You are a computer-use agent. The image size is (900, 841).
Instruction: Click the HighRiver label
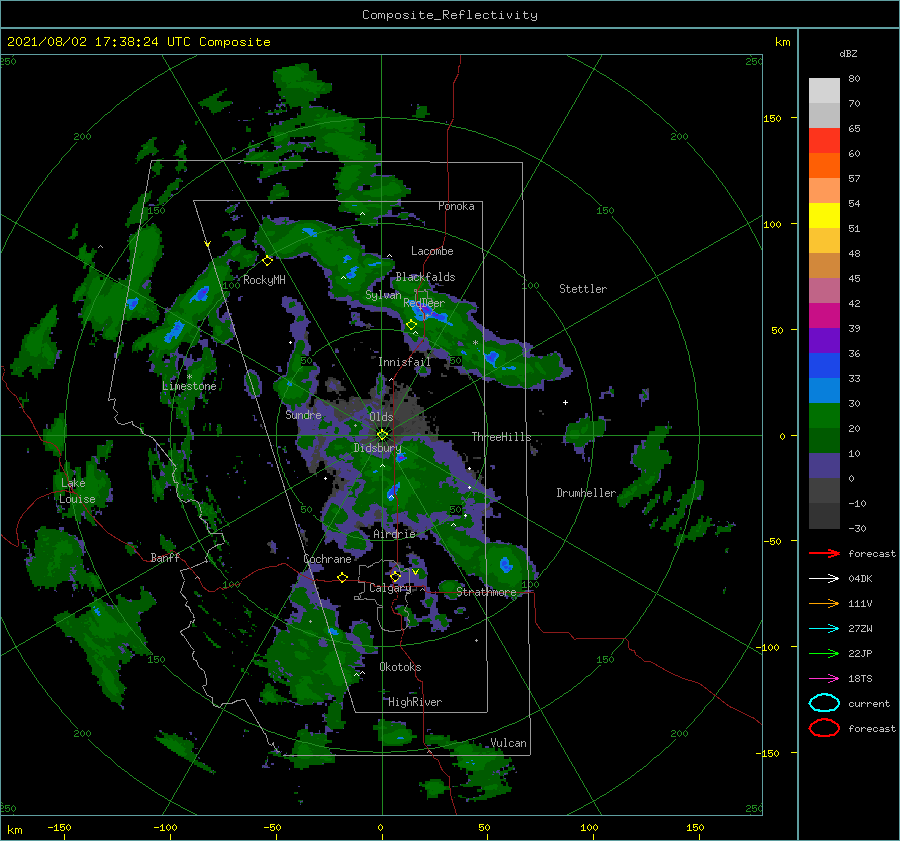pos(415,702)
